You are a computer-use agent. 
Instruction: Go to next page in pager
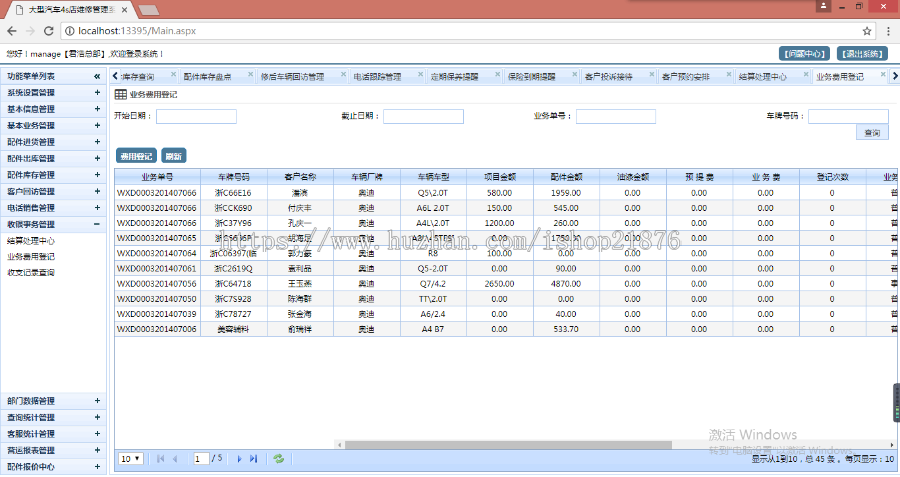point(239,458)
